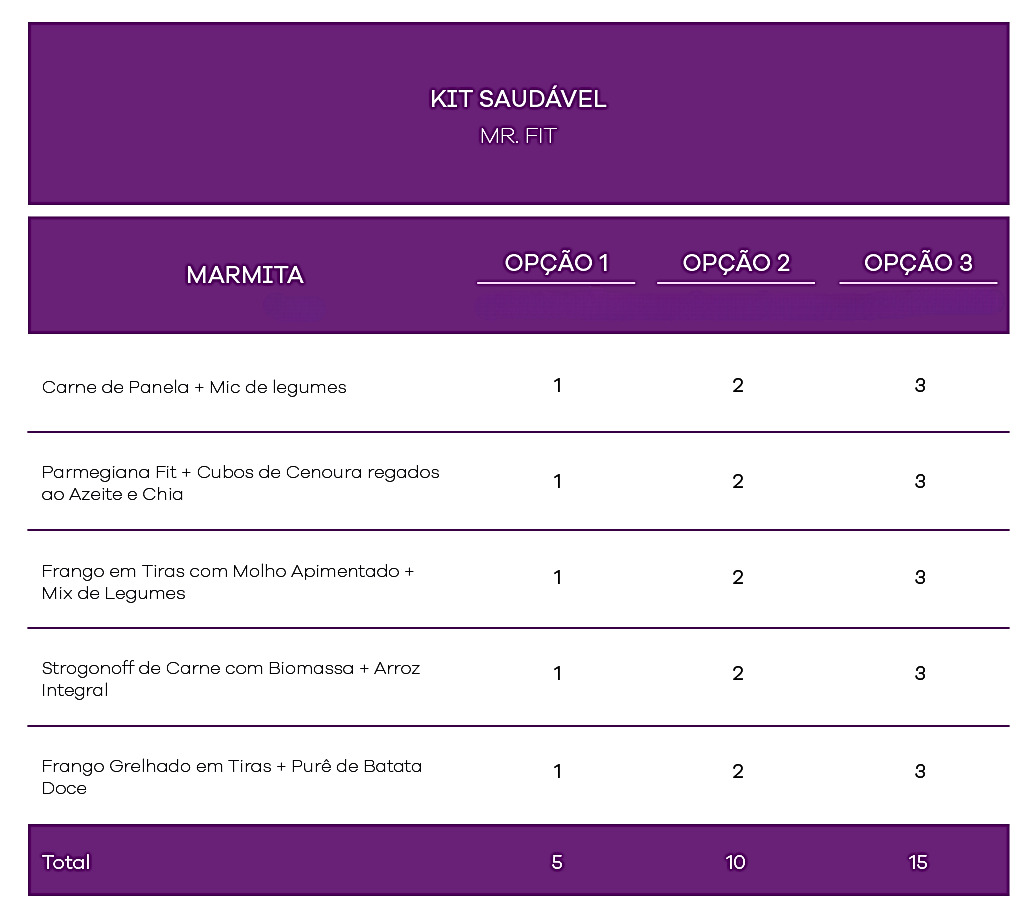Click Frango Grelhado quantity under OPÇÃO 3

coord(920,771)
